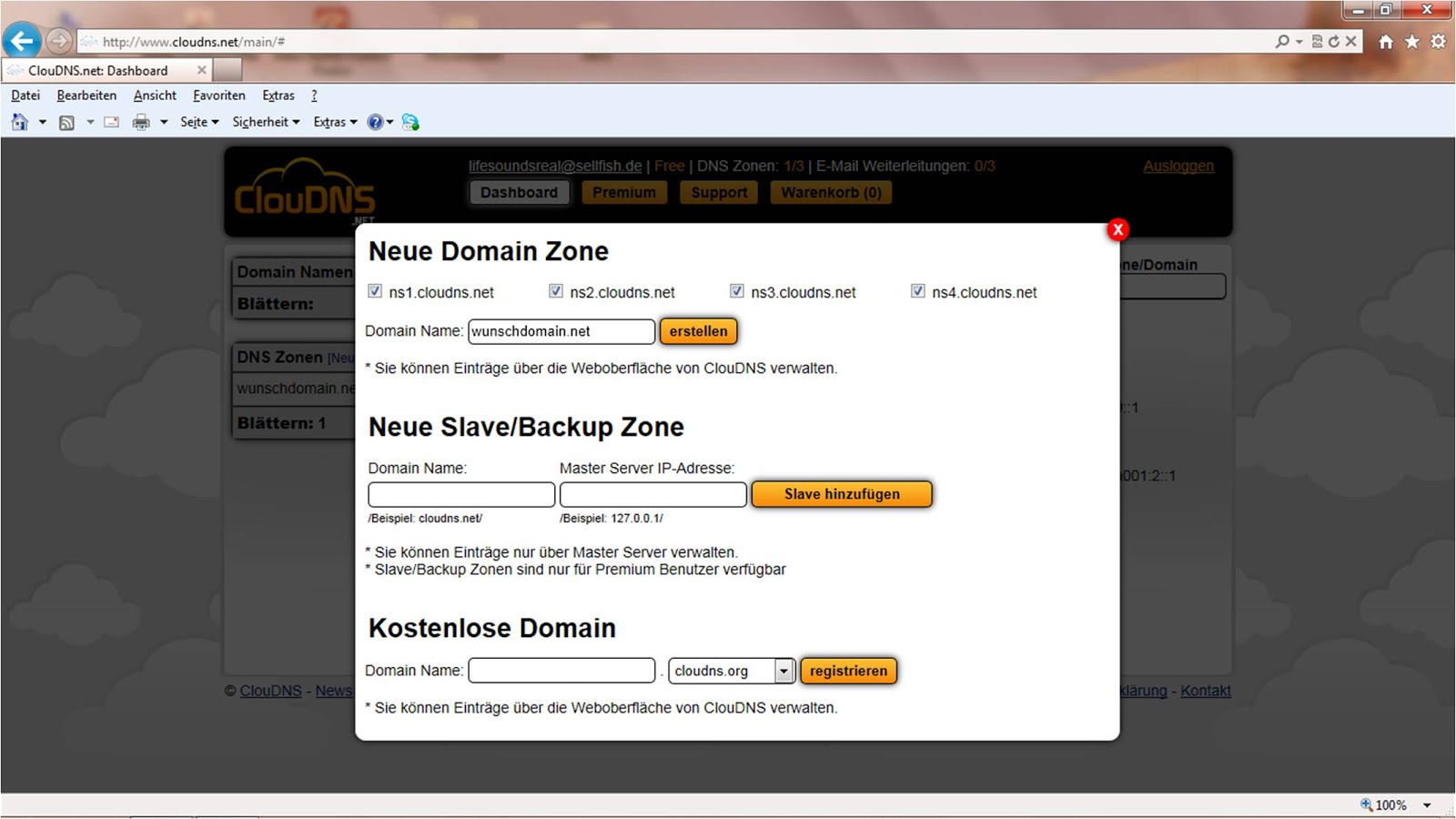Click the Print icon in command bar
Viewport: 1456px width, 819px height.
tap(141, 122)
